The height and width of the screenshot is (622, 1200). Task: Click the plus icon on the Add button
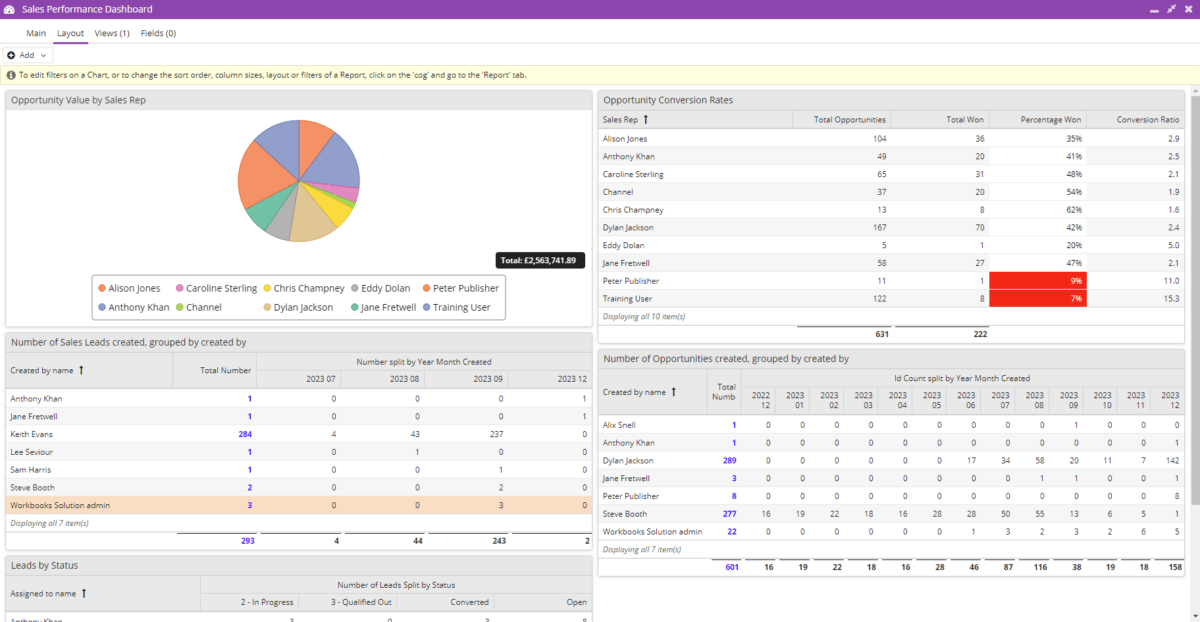[9, 54]
